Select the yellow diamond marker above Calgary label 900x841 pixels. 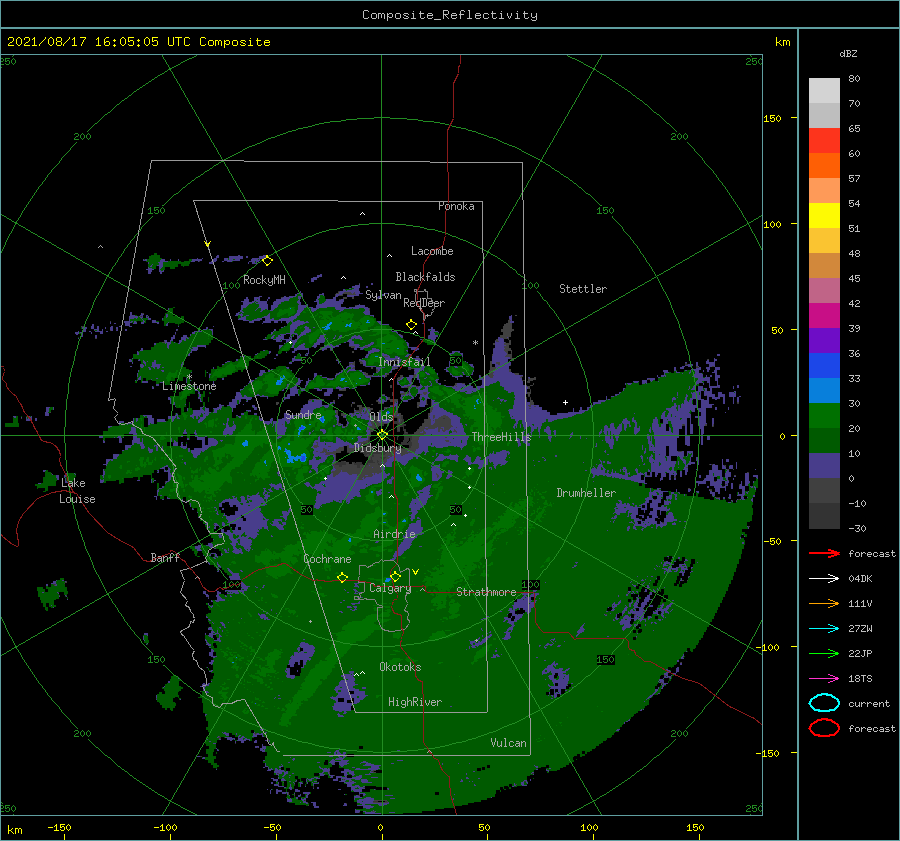tap(395, 576)
